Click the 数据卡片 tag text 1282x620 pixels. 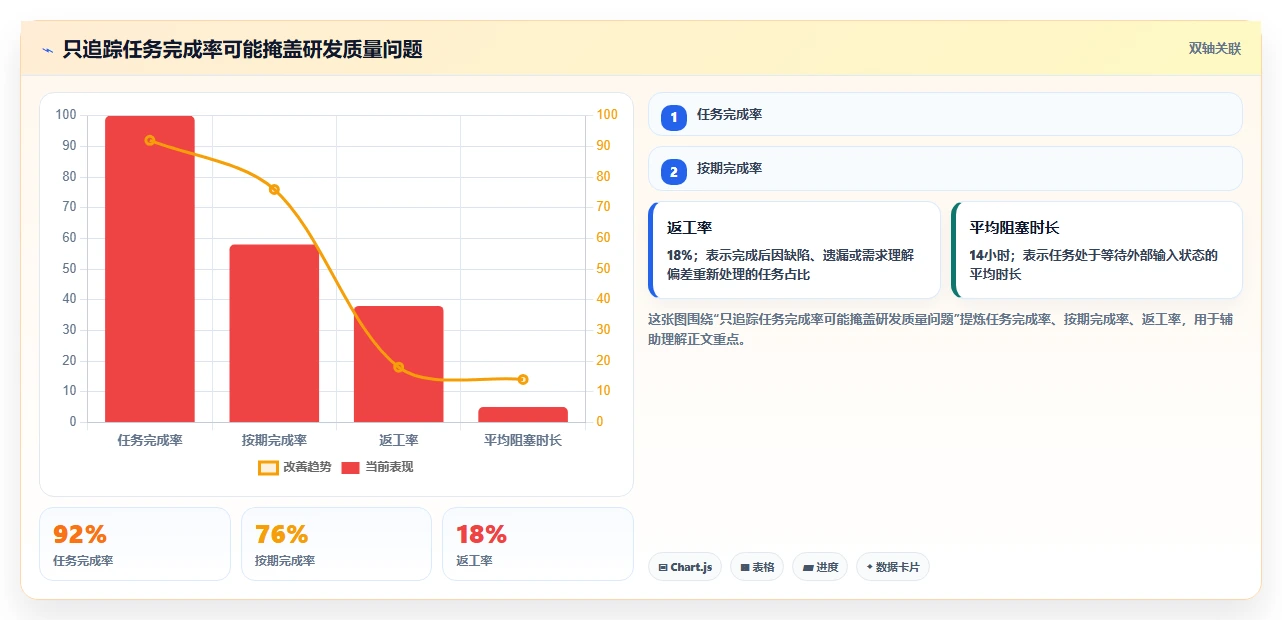coord(897,567)
